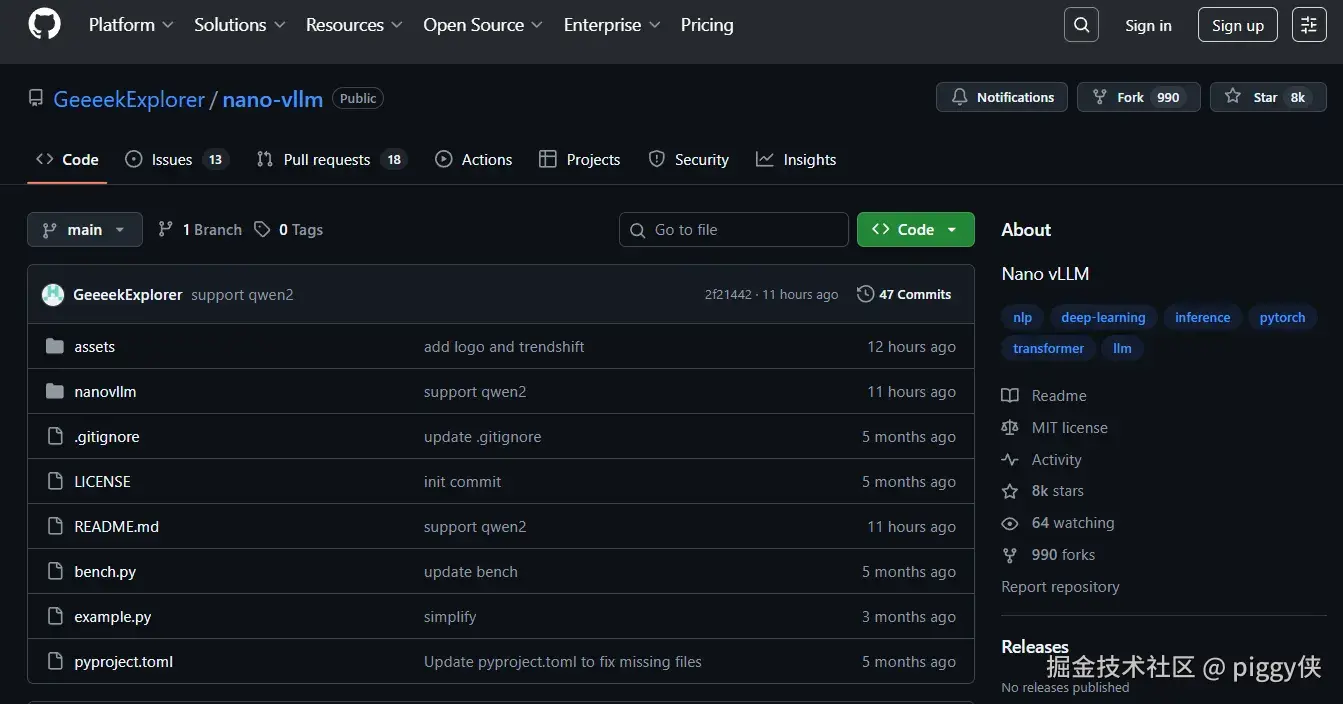Click the Releases heading

pyautogui.click(x=1035, y=647)
